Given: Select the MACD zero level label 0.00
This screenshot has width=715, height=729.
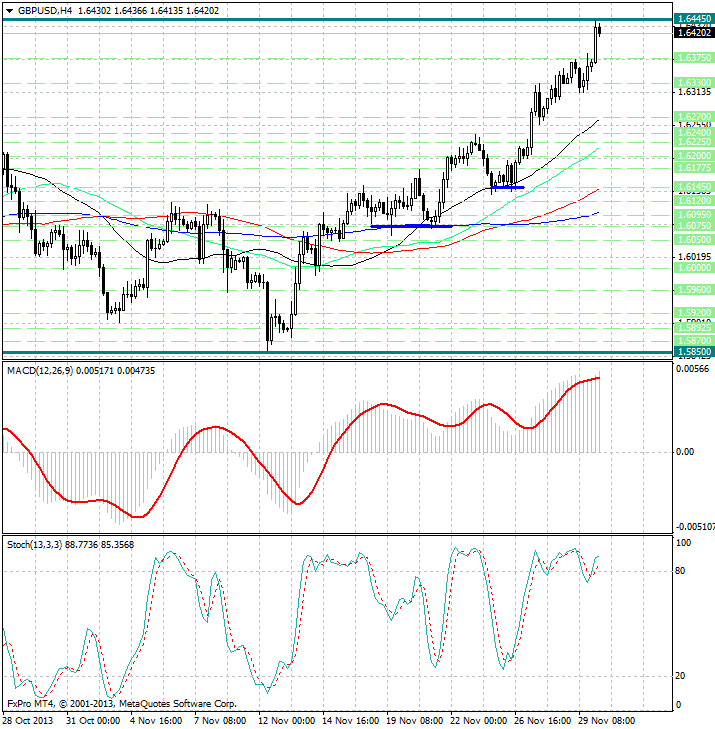Looking at the screenshot, I should click(x=685, y=452).
